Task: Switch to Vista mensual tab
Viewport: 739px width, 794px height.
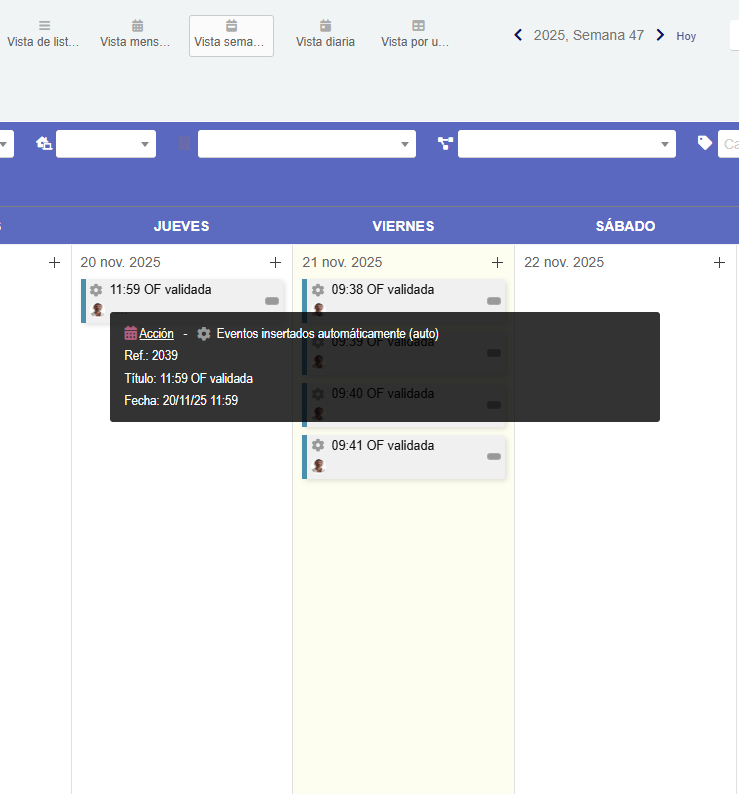Action: point(136,34)
